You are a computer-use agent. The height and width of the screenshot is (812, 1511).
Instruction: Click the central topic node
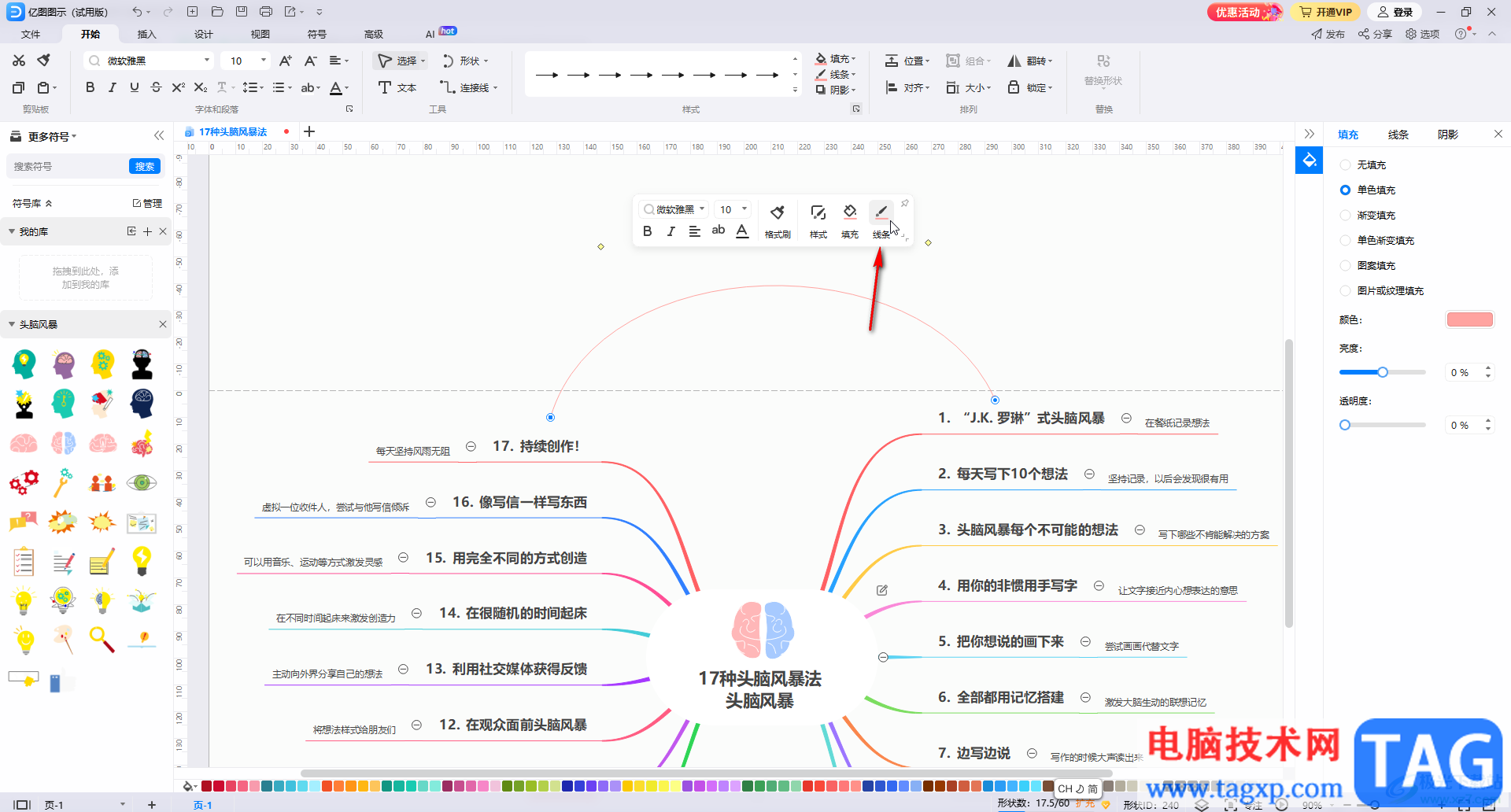point(759,657)
